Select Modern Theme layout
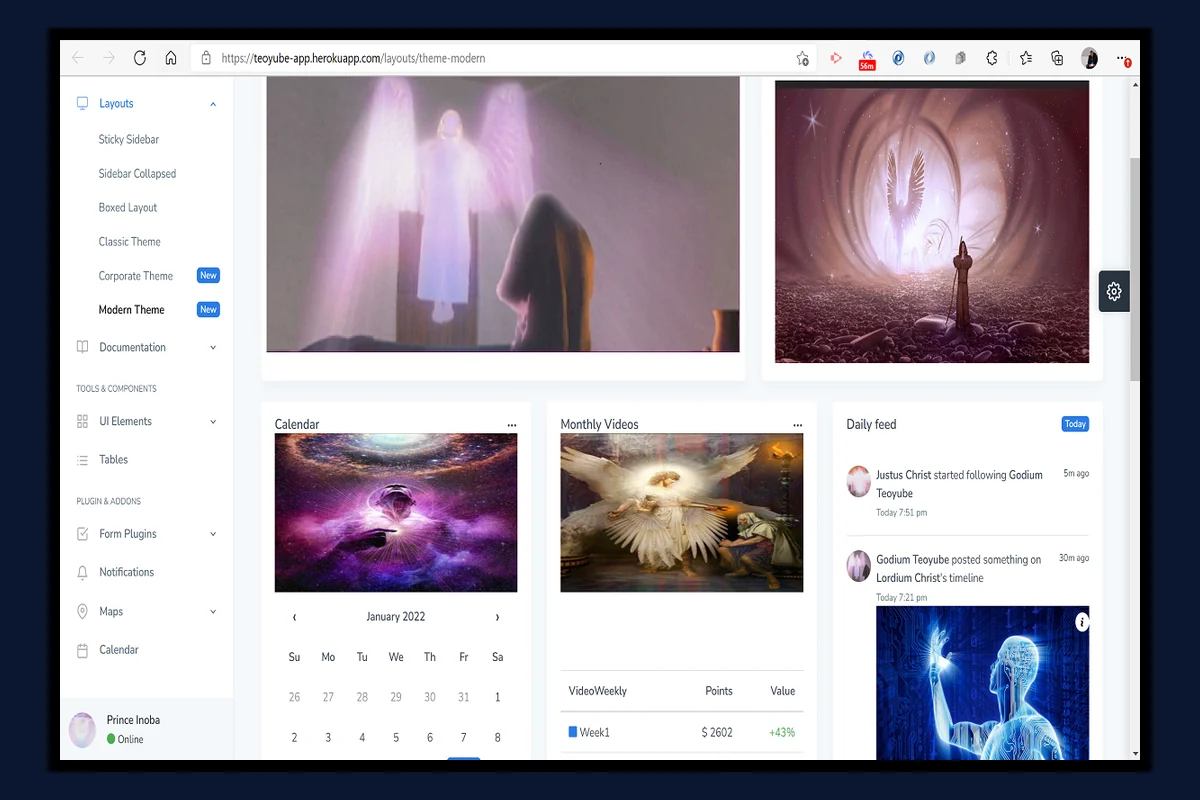This screenshot has height=800, width=1200. (x=131, y=309)
